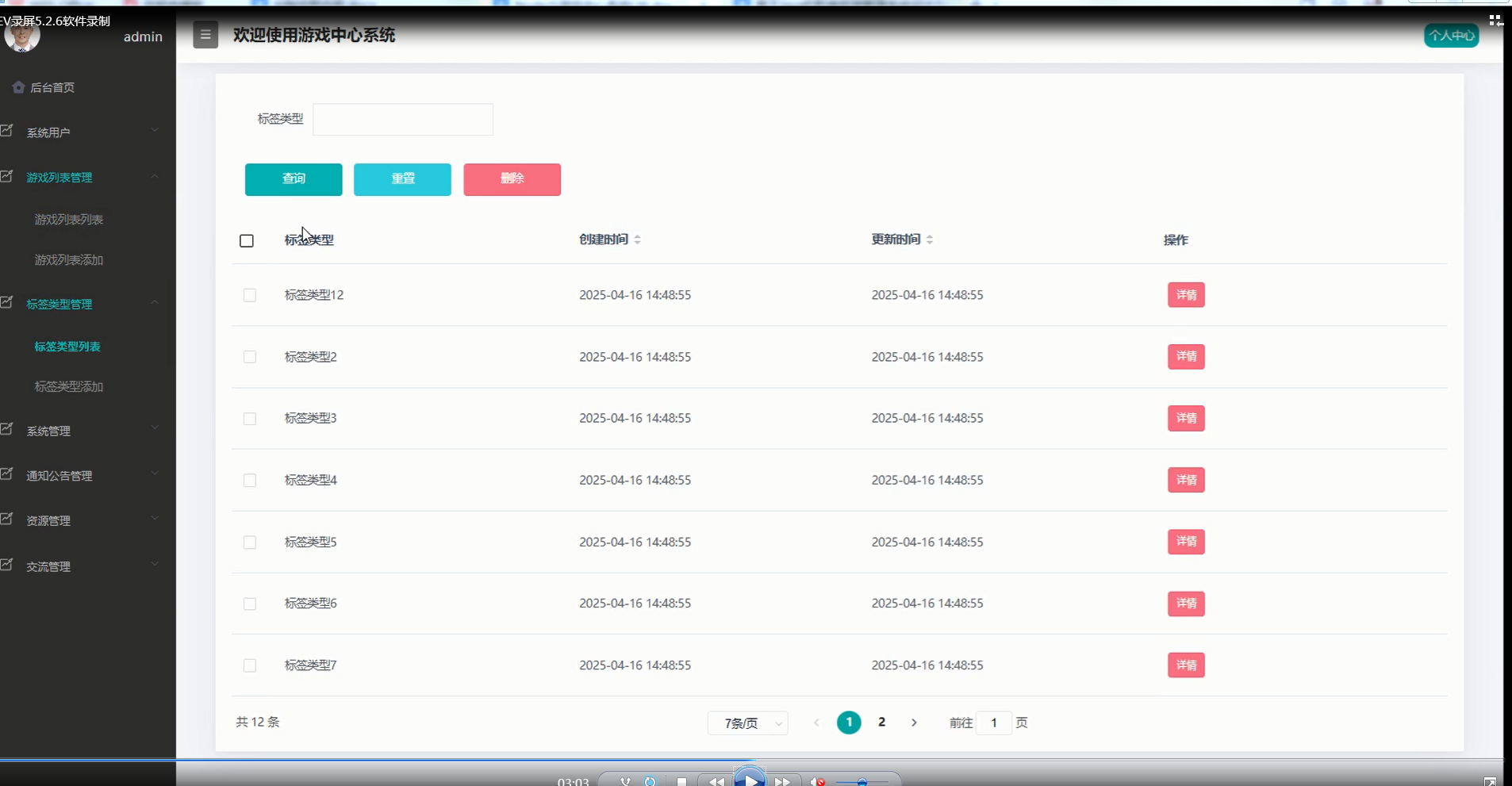The height and width of the screenshot is (786, 1512).
Task: Click the 共 12 条 total count text
Action: click(x=258, y=723)
